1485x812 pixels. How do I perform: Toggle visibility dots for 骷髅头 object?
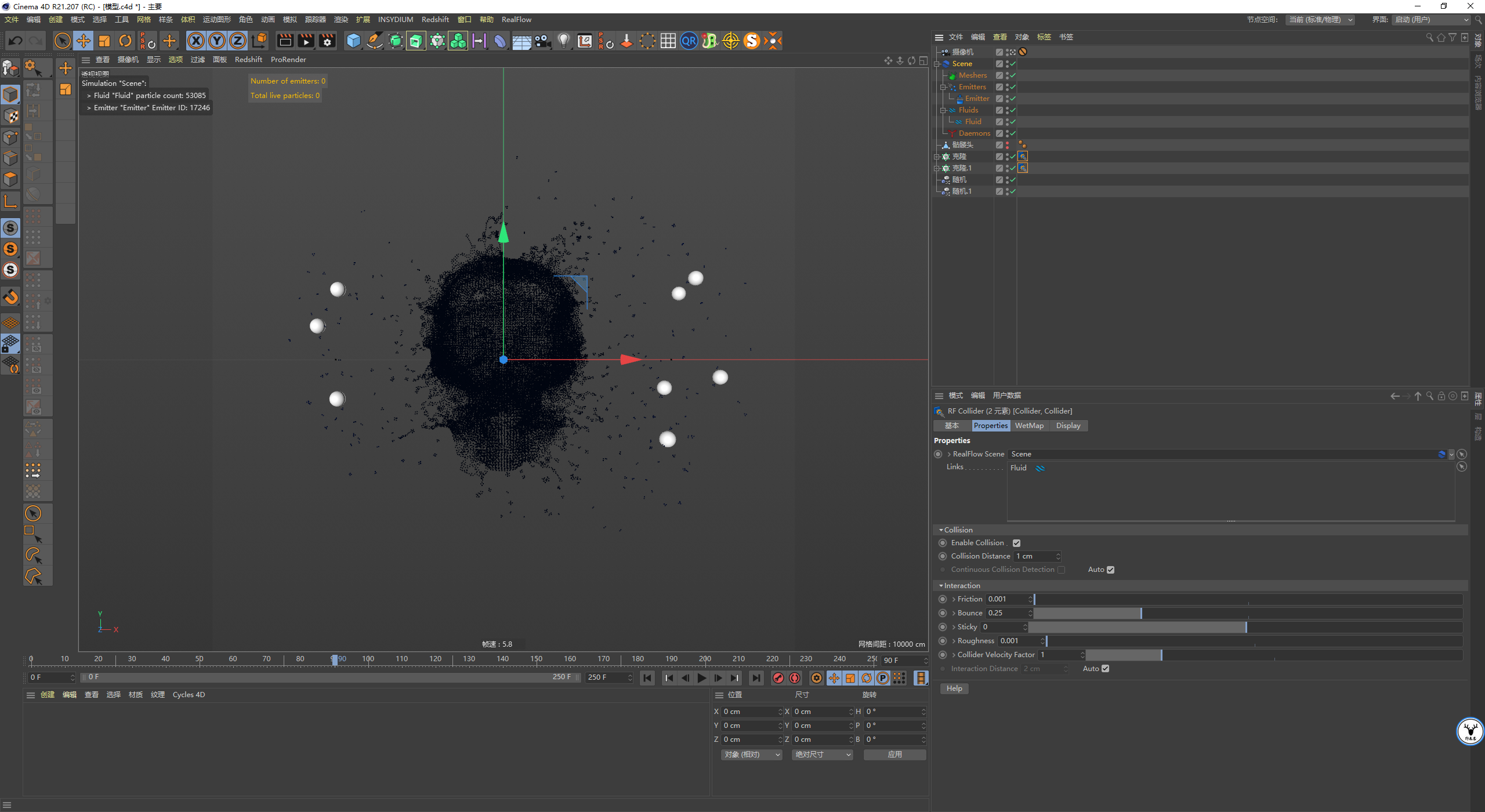pyautogui.click(x=1007, y=145)
